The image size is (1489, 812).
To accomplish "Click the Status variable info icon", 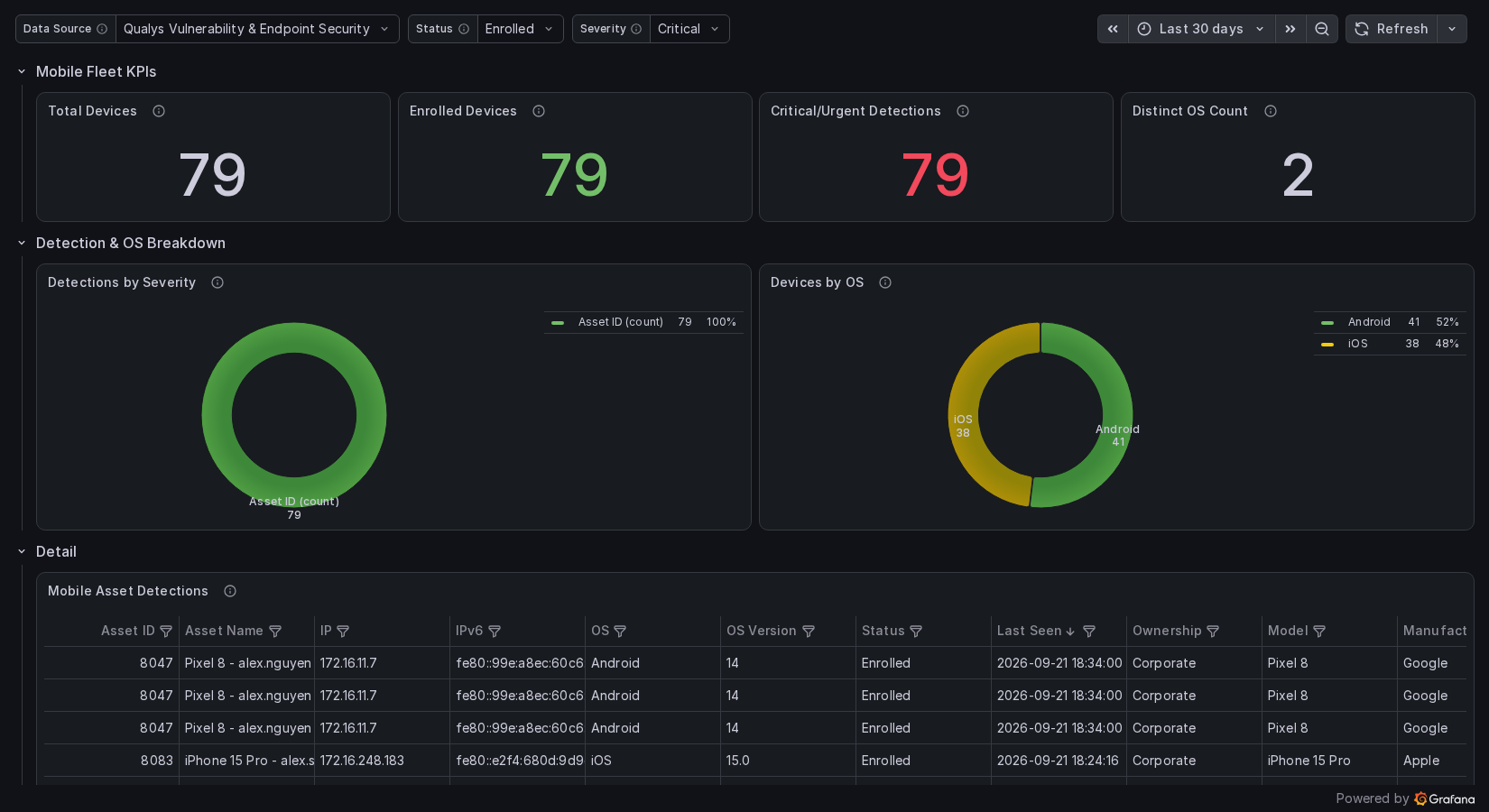I will point(464,29).
